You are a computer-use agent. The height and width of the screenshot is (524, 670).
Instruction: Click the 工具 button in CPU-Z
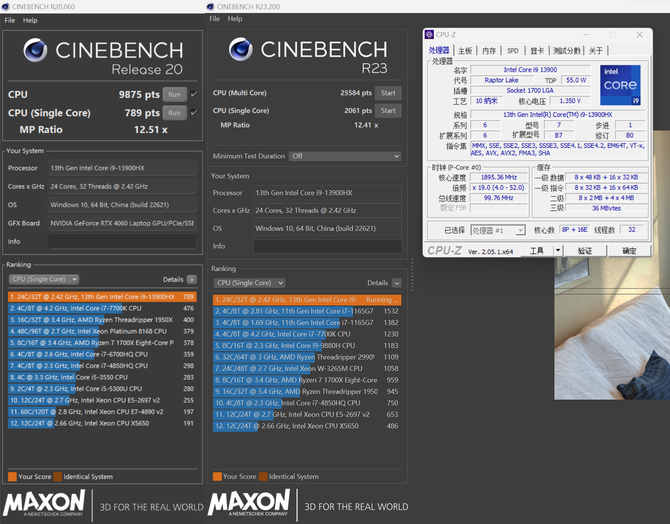pos(537,250)
